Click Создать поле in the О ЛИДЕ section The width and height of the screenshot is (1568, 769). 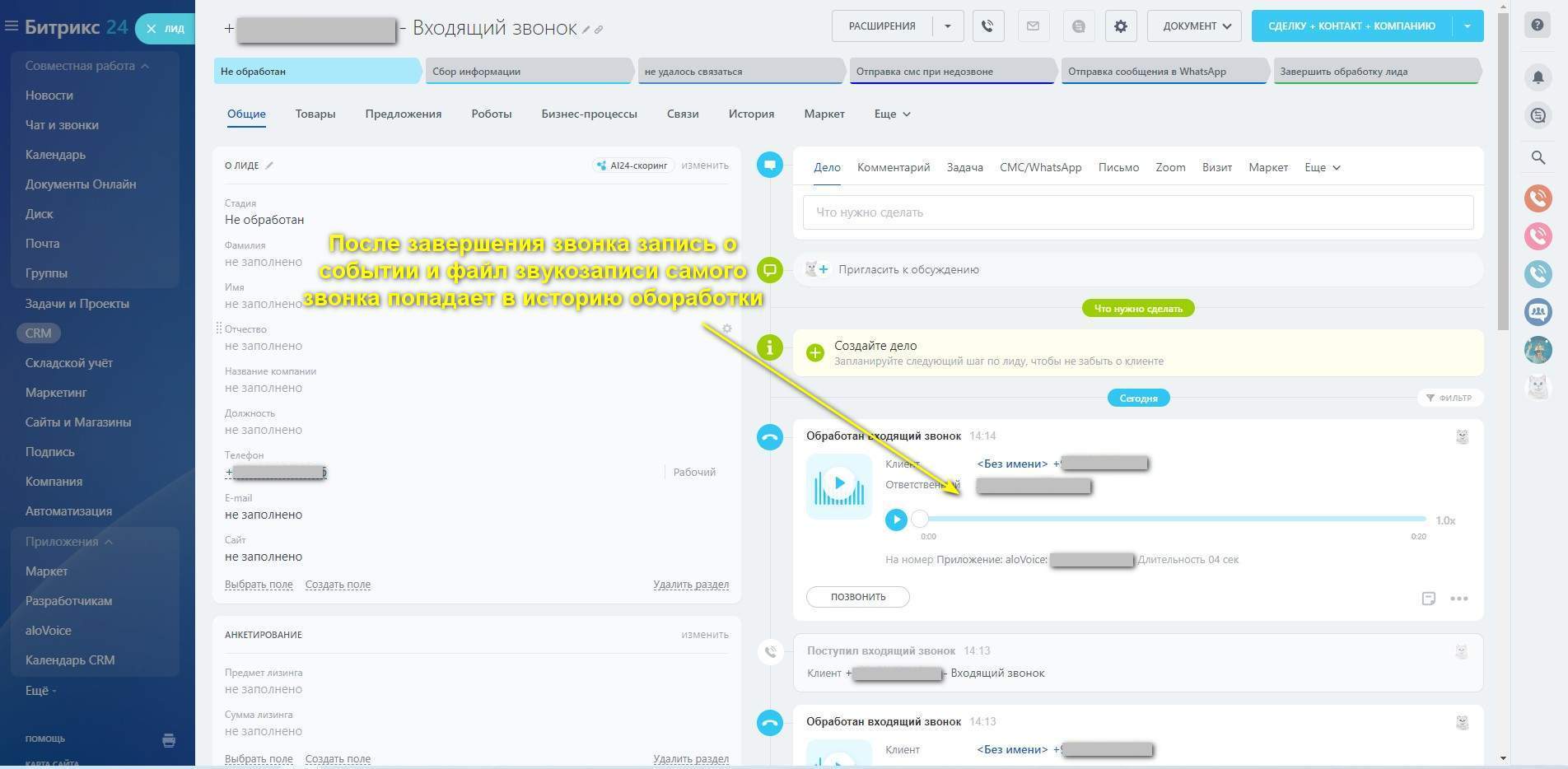point(338,585)
